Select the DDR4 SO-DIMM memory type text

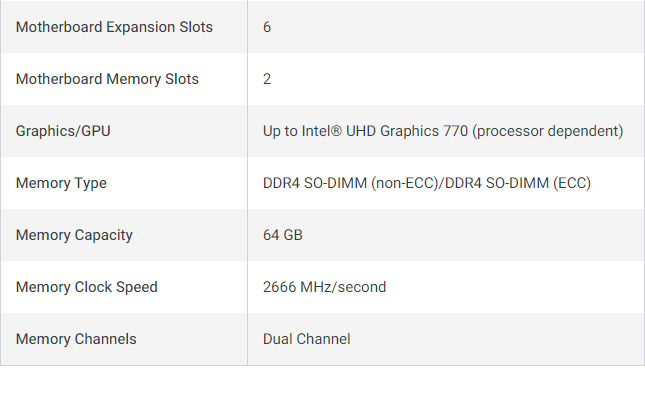(x=427, y=183)
